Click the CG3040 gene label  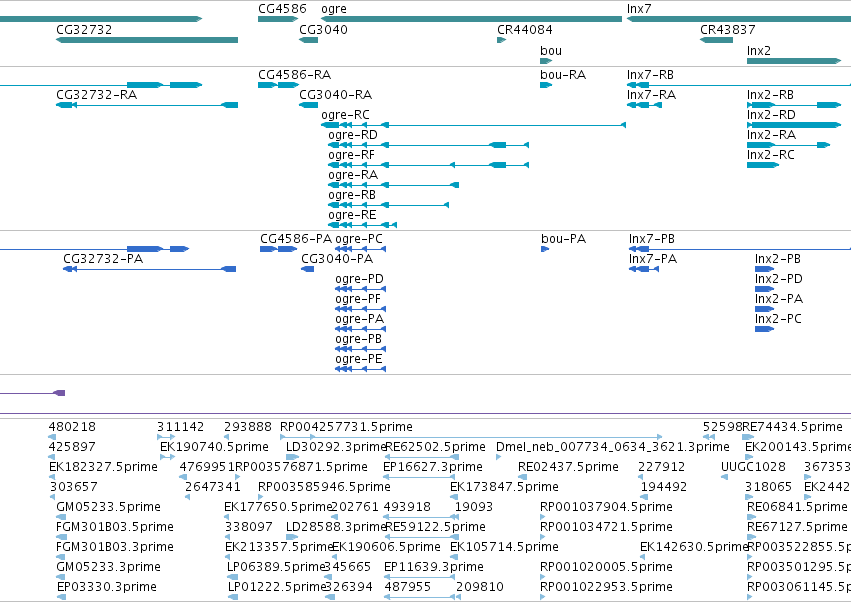click(x=323, y=29)
